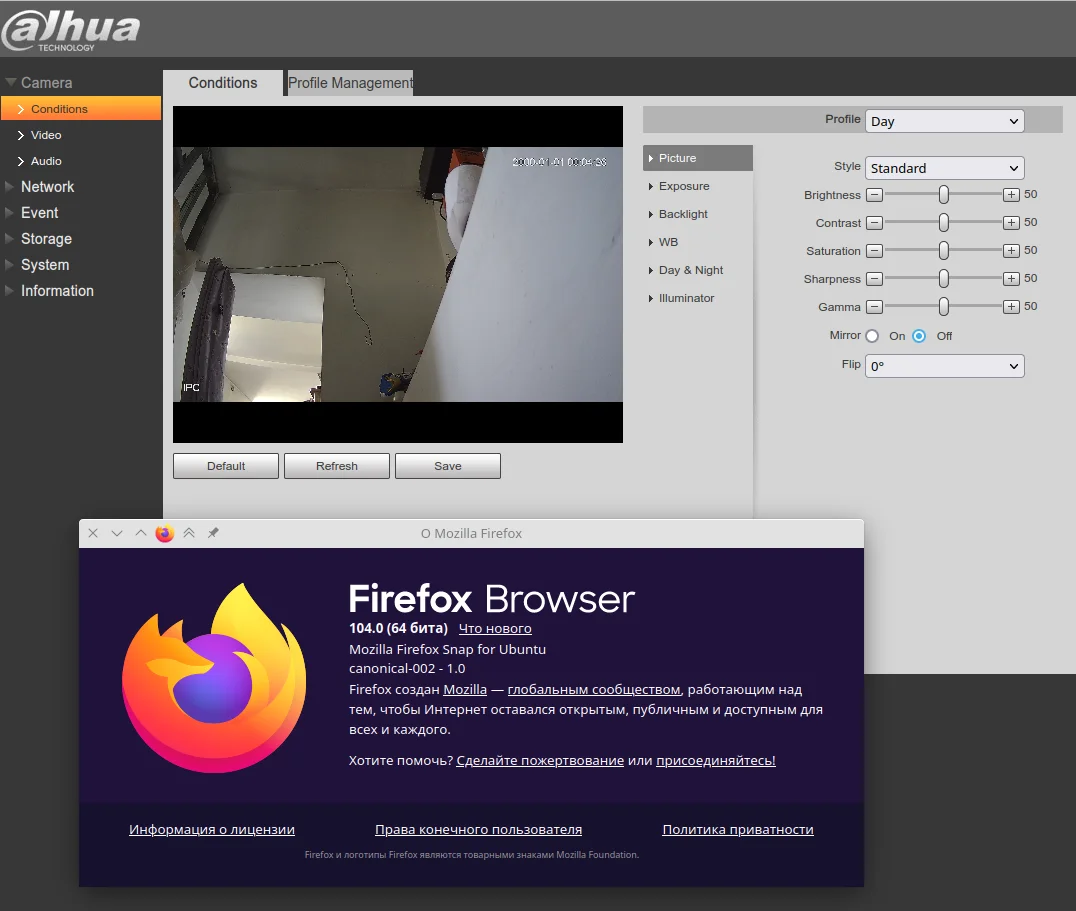Open the Profile dropdown showing Day
This screenshot has width=1076, height=911.
944,121
